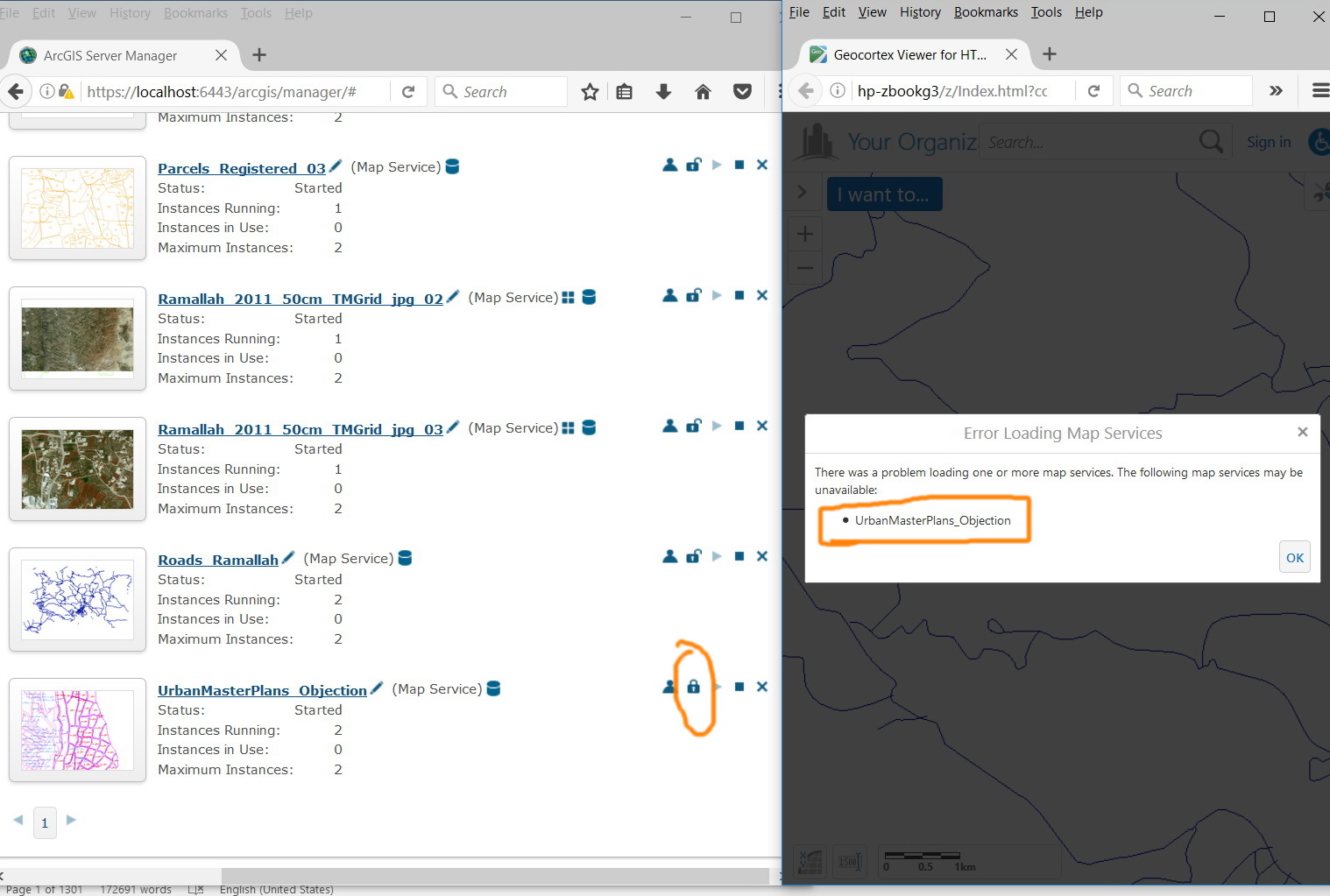Click the cache tiles icon for Ramallah_2011_50cm_TMGrid_jpg_02
This screenshot has height=896, width=1330.
coord(568,298)
